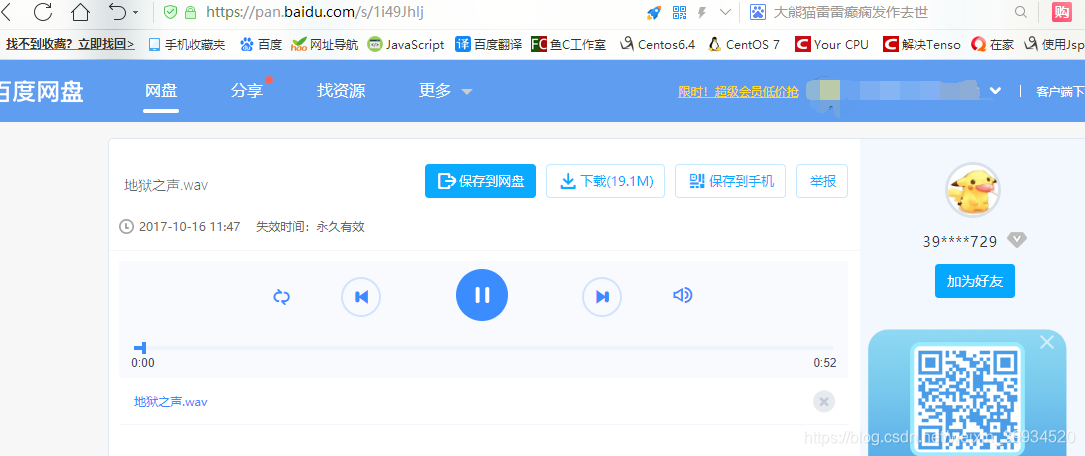
Task: Click the audio progress bar track
Action: (x=483, y=347)
